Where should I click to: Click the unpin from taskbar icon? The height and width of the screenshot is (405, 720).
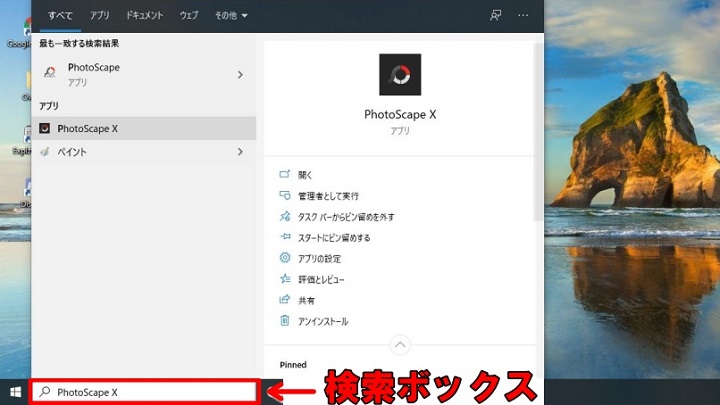[x=285, y=216]
